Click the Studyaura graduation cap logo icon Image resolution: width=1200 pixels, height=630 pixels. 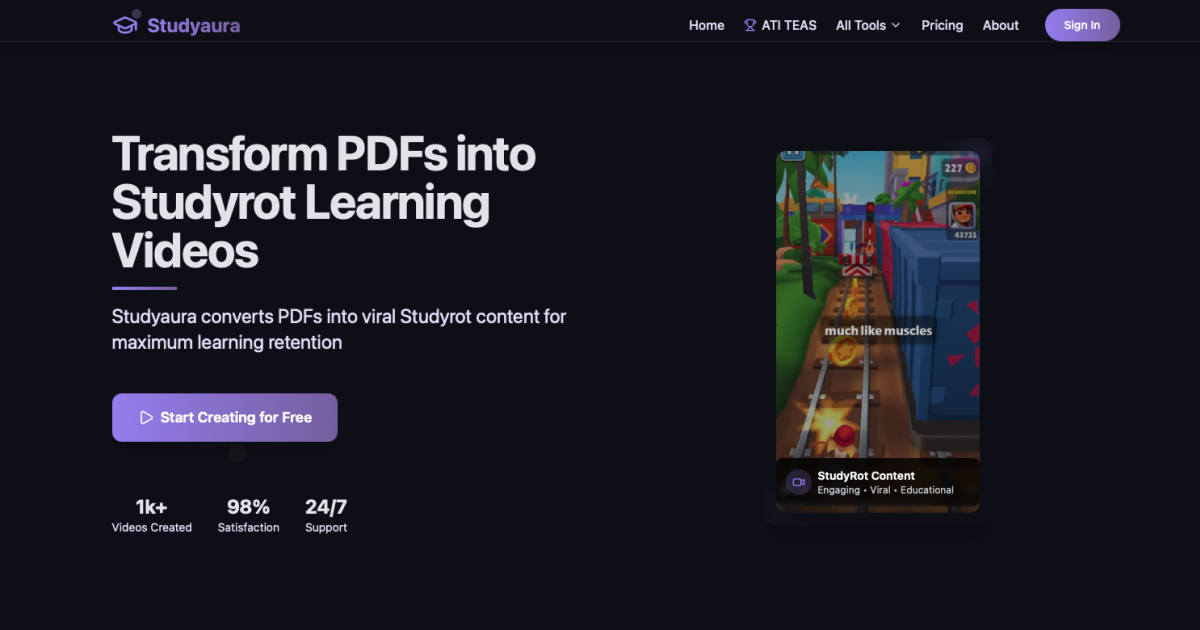tap(125, 25)
